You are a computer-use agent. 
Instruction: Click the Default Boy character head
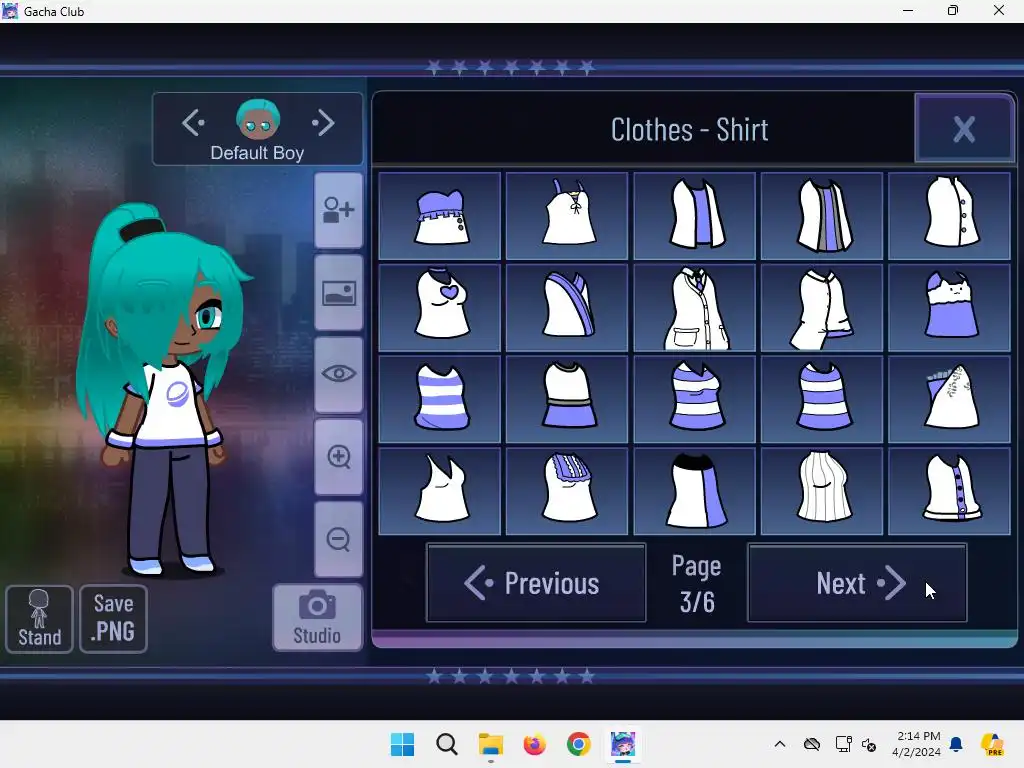(x=258, y=120)
